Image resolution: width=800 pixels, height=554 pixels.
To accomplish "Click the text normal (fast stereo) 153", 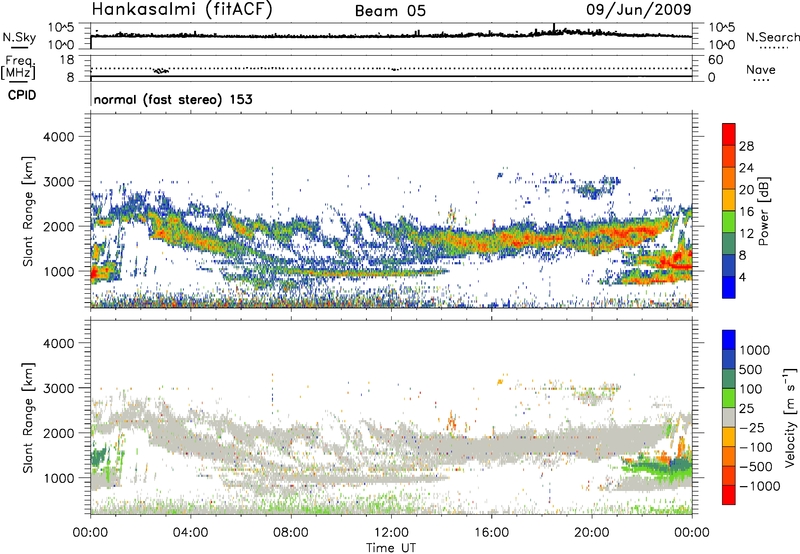I will tap(173, 99).
